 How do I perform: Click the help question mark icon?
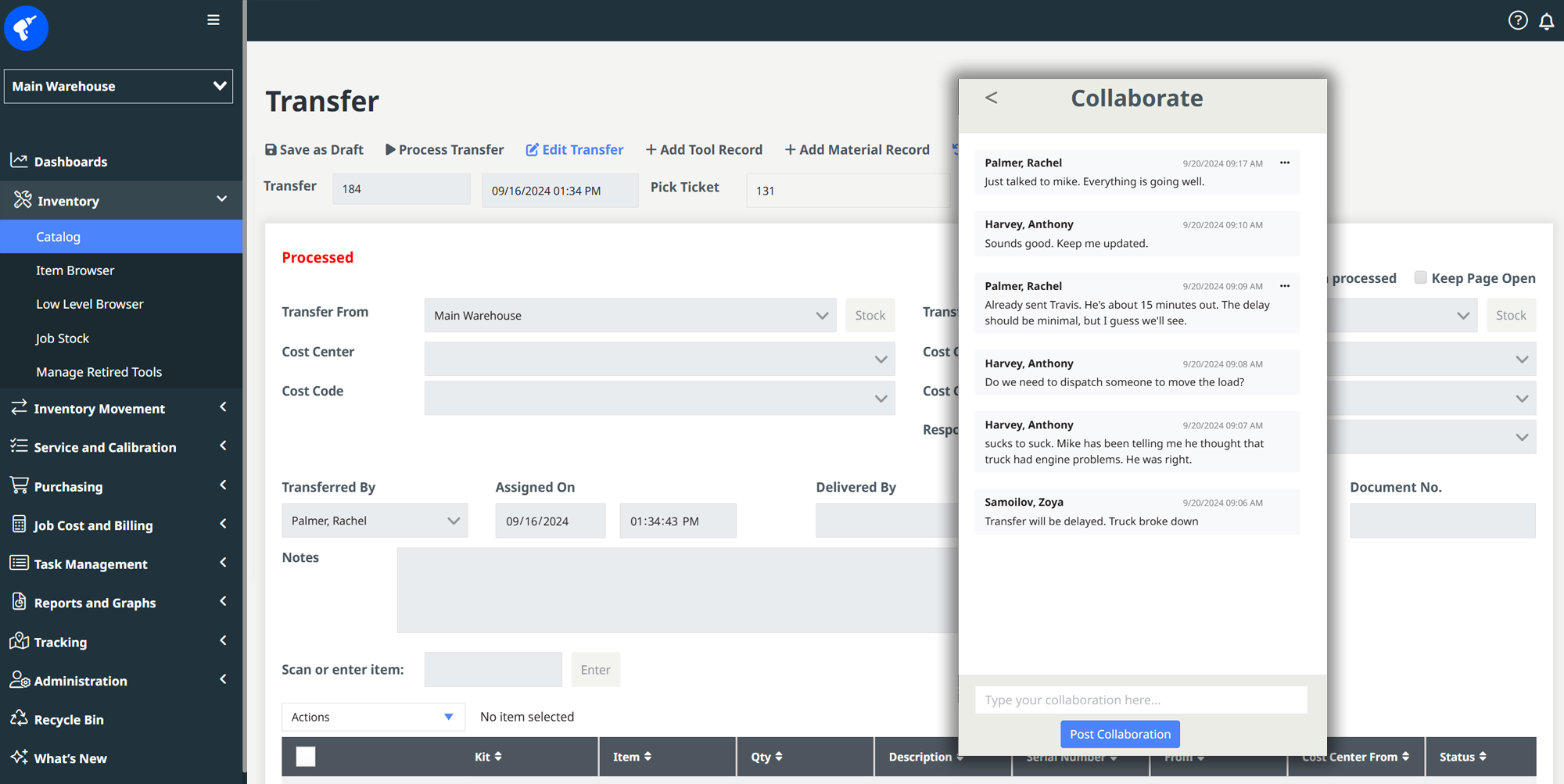(x=1517, y=21)
